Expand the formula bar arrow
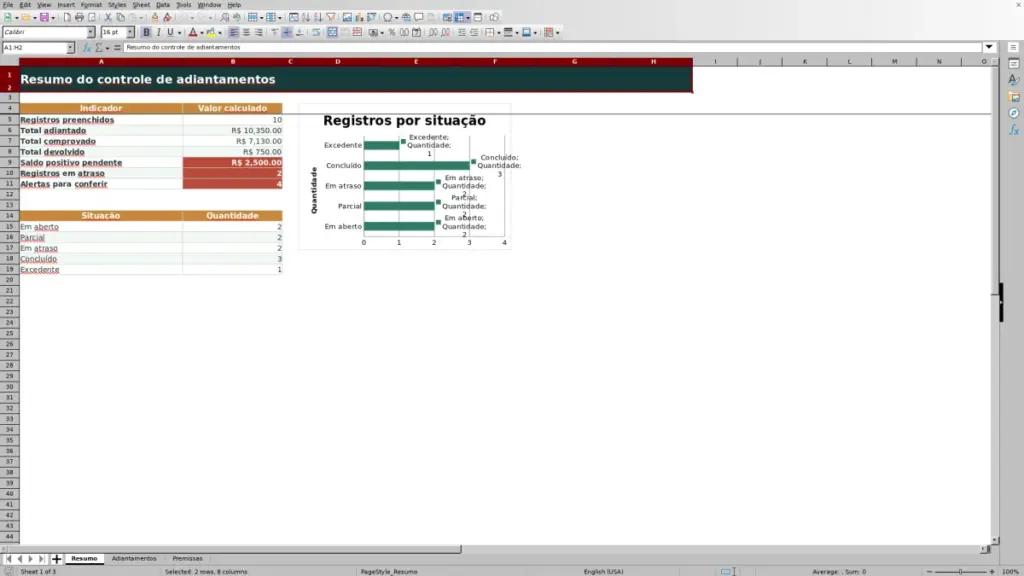Screen dimensions: 1024x576 [989, 48]
